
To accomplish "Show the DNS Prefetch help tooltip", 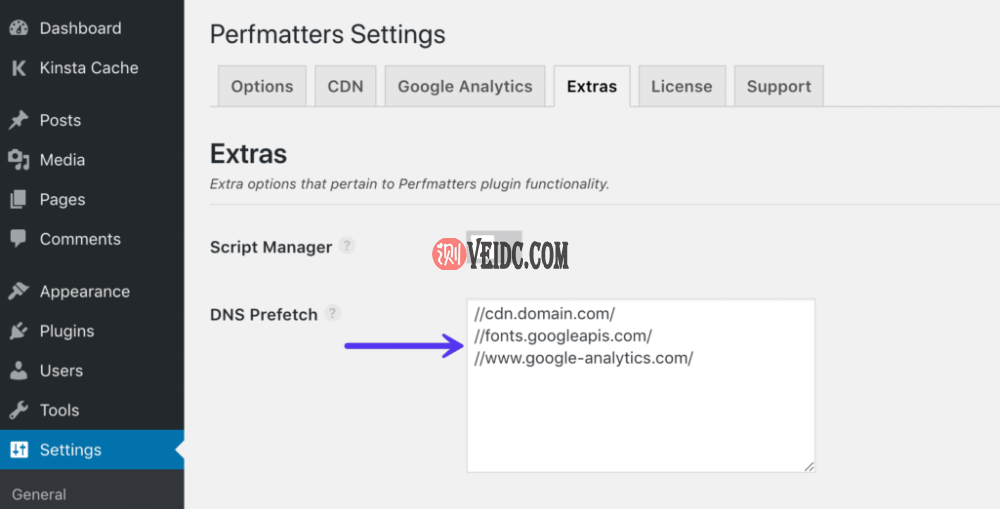I will click(333, 313).
